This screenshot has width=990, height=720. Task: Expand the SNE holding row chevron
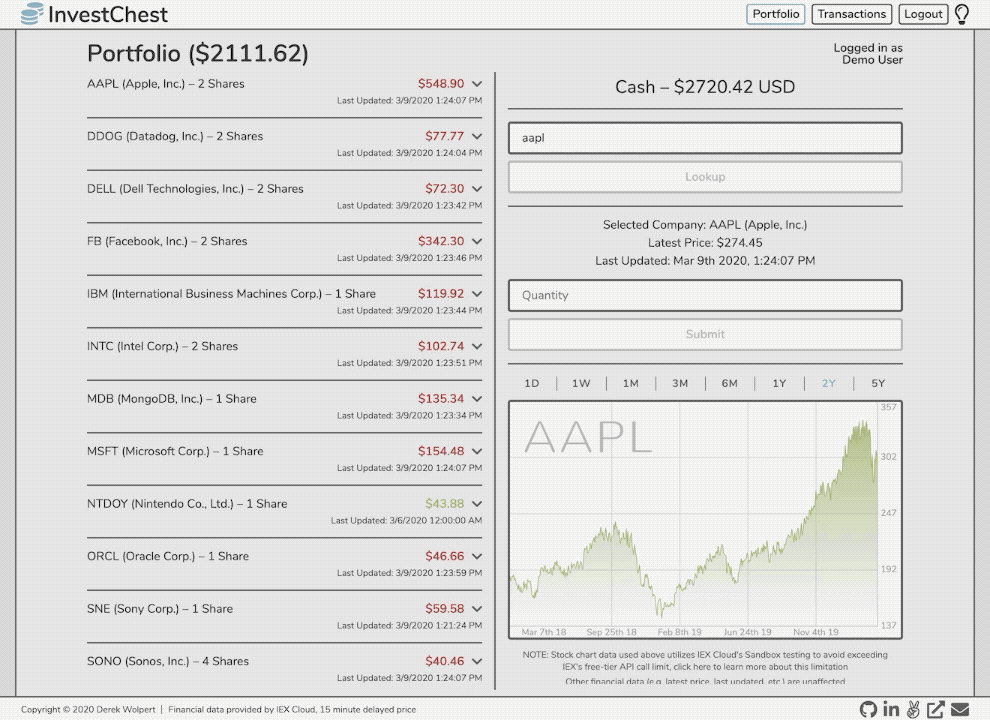click(x=477, y=609)
